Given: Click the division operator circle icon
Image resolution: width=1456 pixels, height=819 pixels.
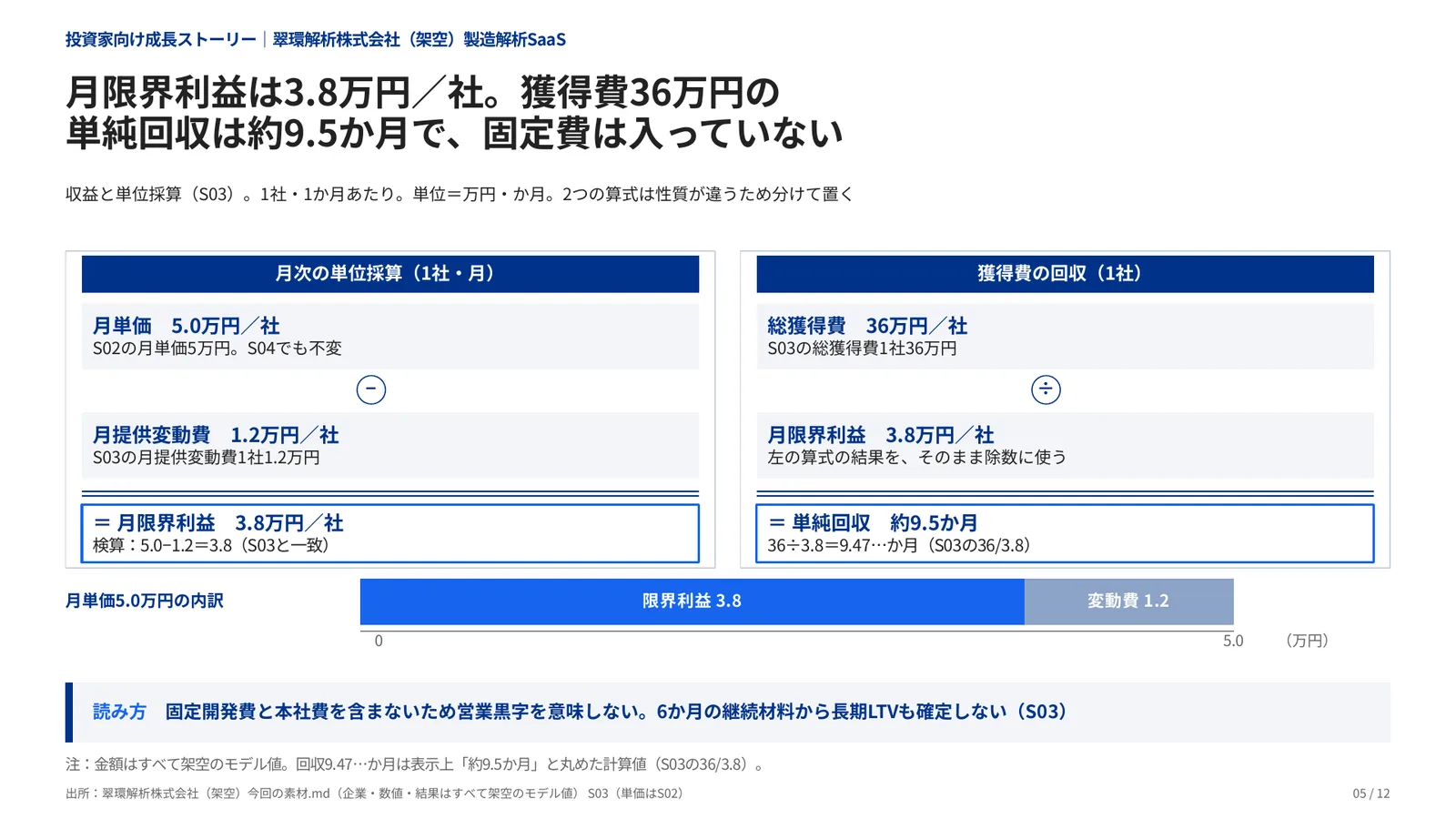Looking at the screenshot, I should click(x=1046, y=389).
